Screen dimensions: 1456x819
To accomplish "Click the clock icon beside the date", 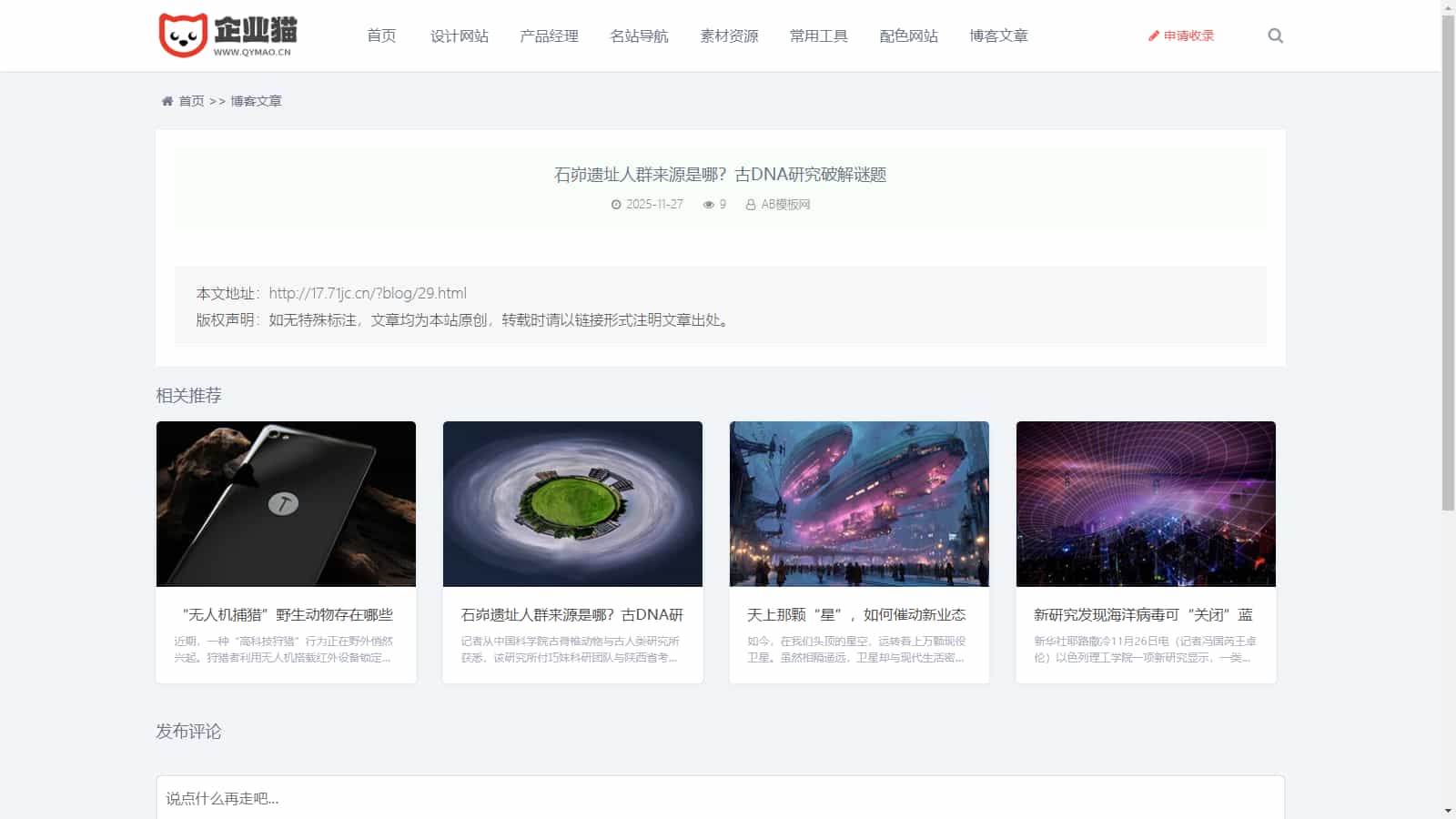I will 616,205.
